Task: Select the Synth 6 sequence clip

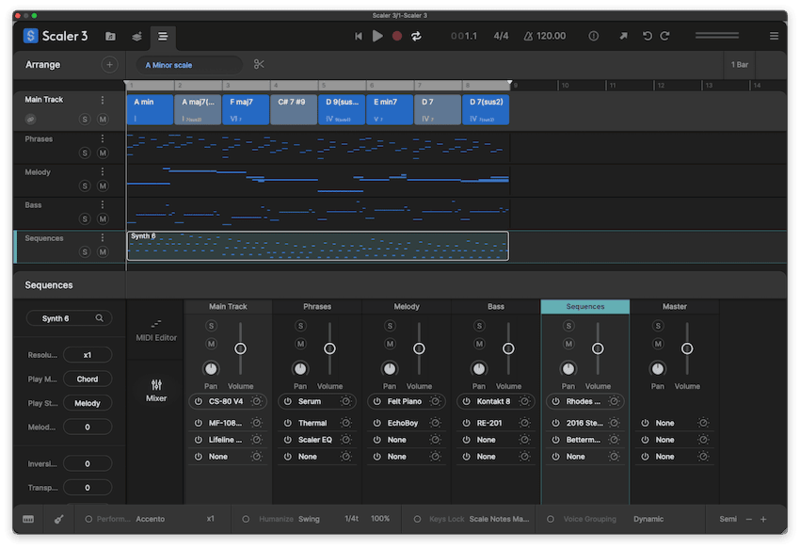Action: point(317,246)
